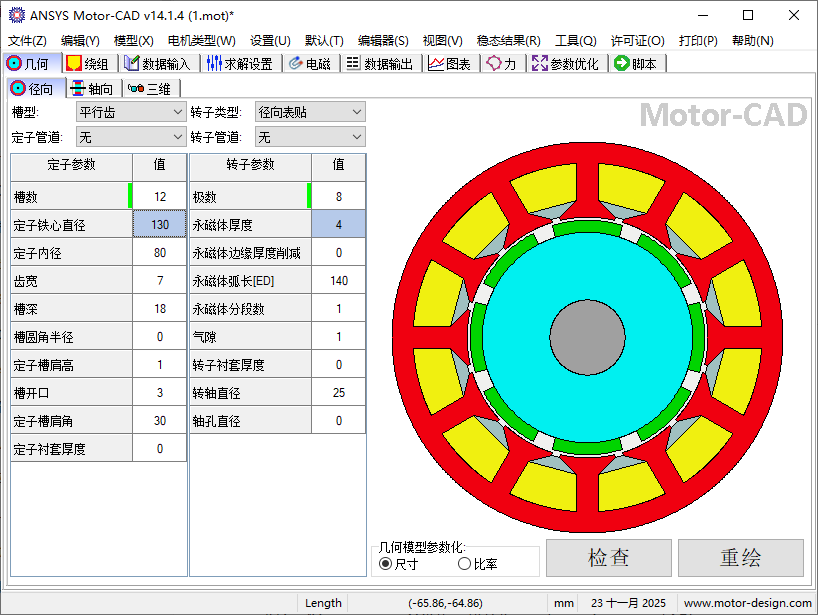Click the 轴孔直径 value field
This screenshot has width=818, height=615.
pyautogui.click(x=339, y=421)
